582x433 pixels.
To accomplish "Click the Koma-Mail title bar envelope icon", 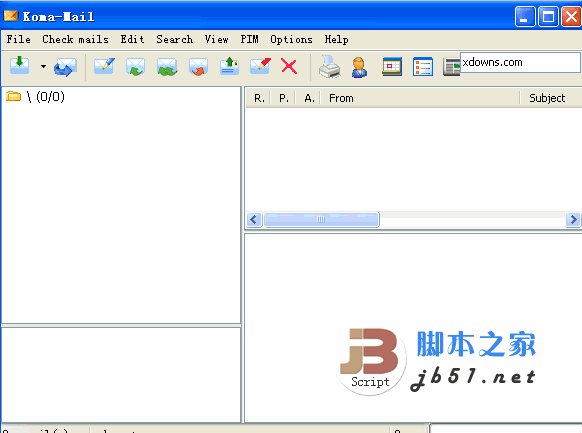I will pyautogui.click(x=11, y=16).
